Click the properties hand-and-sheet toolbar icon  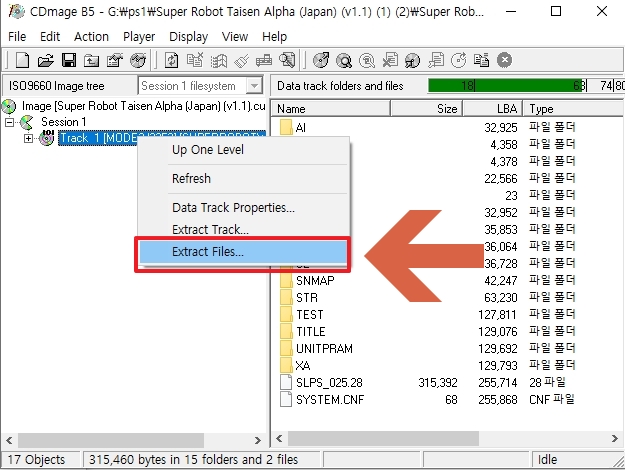pyautogui.click(x=115, y=61)
